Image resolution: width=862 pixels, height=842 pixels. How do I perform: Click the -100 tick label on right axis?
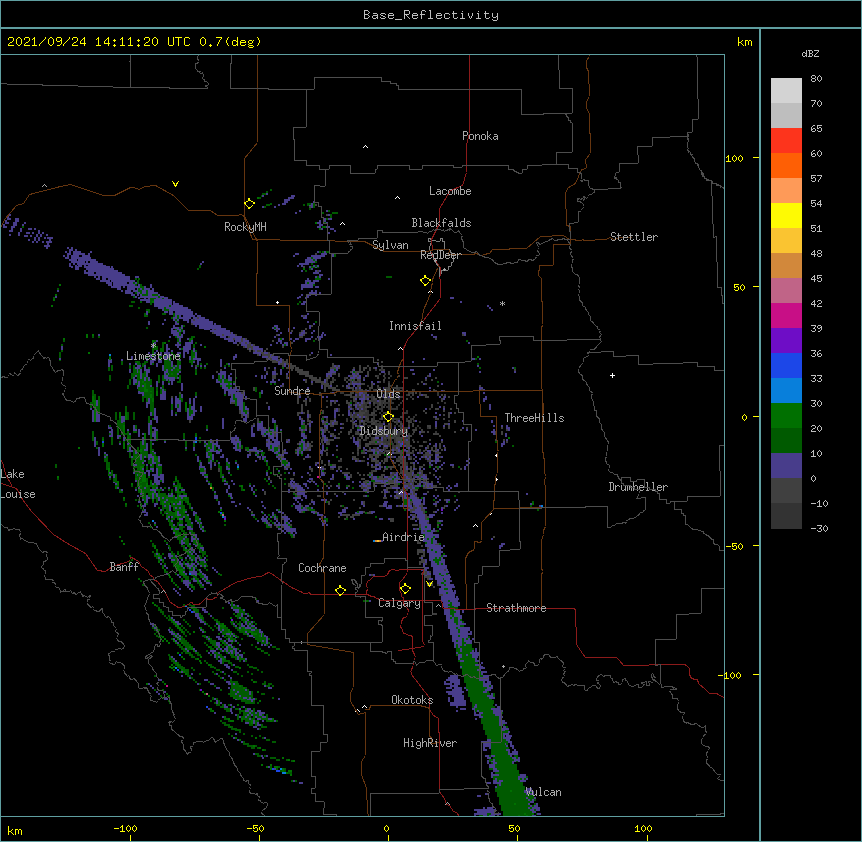(731, 675)
